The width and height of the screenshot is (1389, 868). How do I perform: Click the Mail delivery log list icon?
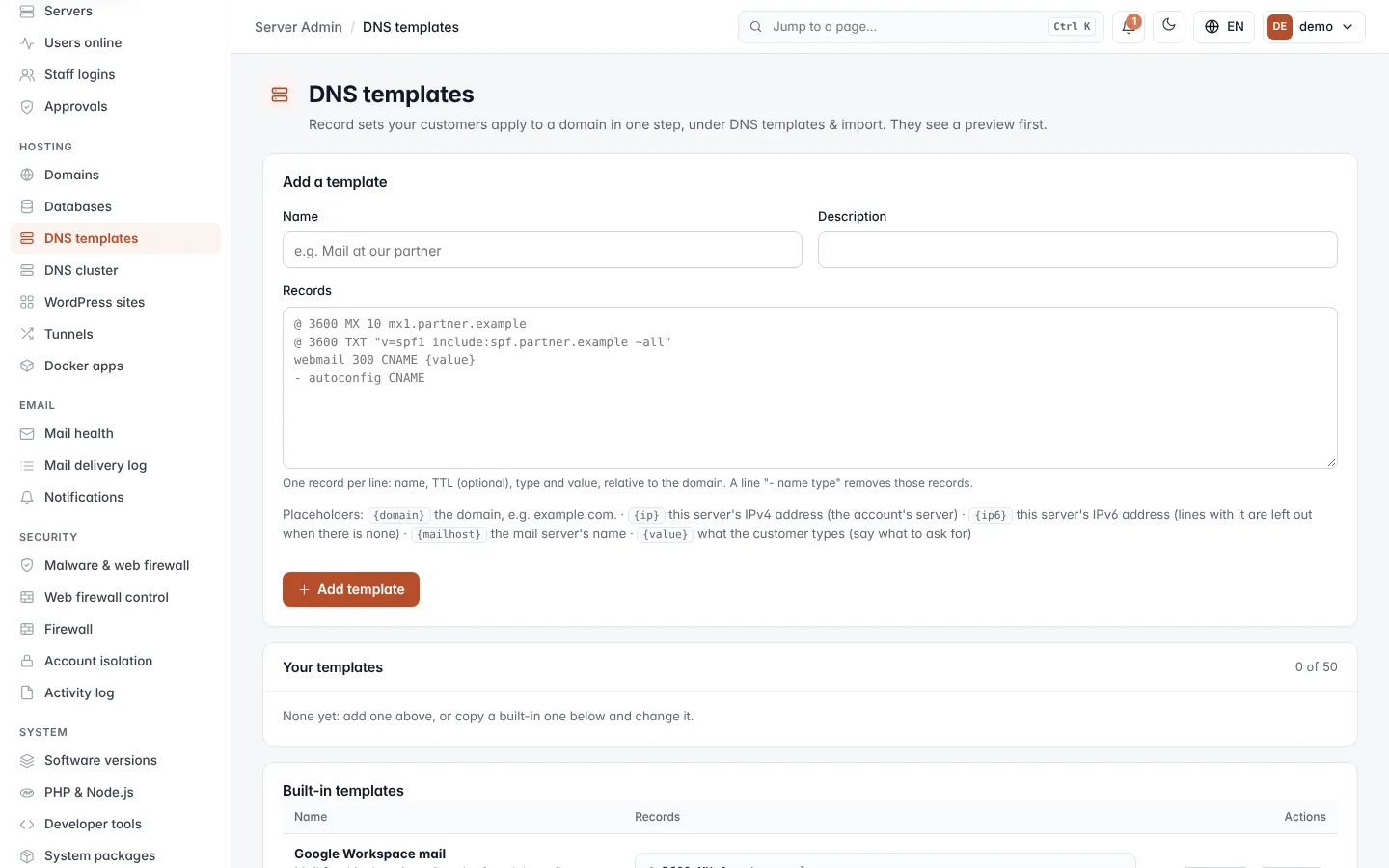pyautogui.click(x=27, y=466)
